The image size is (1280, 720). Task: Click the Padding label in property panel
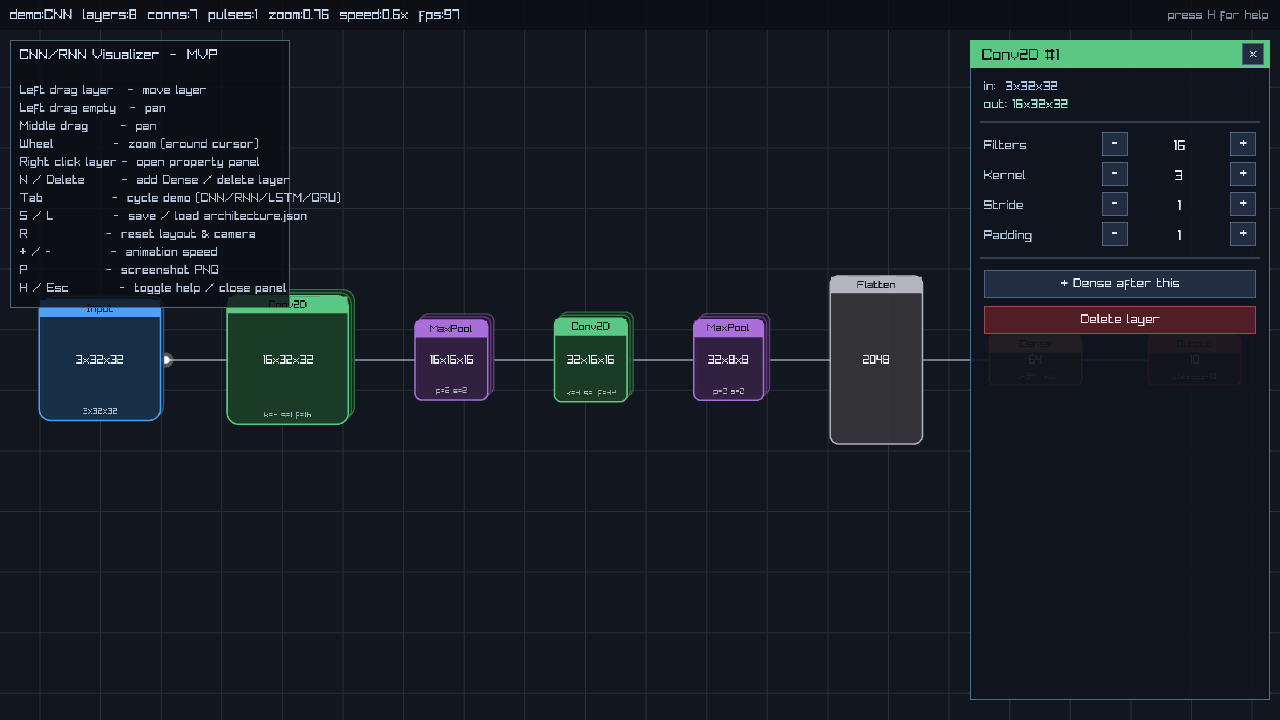coord(1008,235)
